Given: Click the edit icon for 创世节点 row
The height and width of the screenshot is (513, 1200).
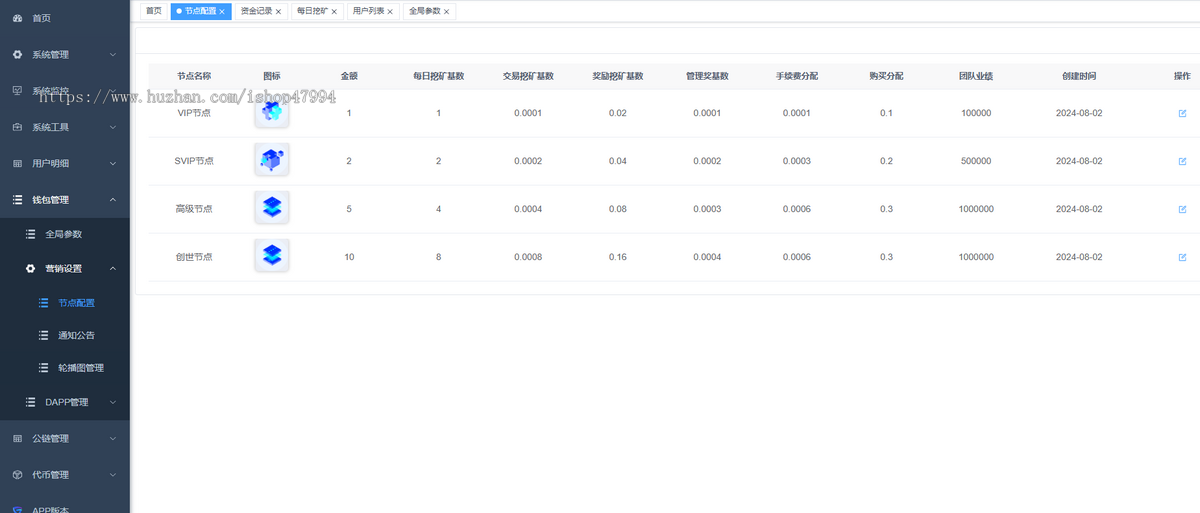Looking at the screenshot, I should (1182, 257).
